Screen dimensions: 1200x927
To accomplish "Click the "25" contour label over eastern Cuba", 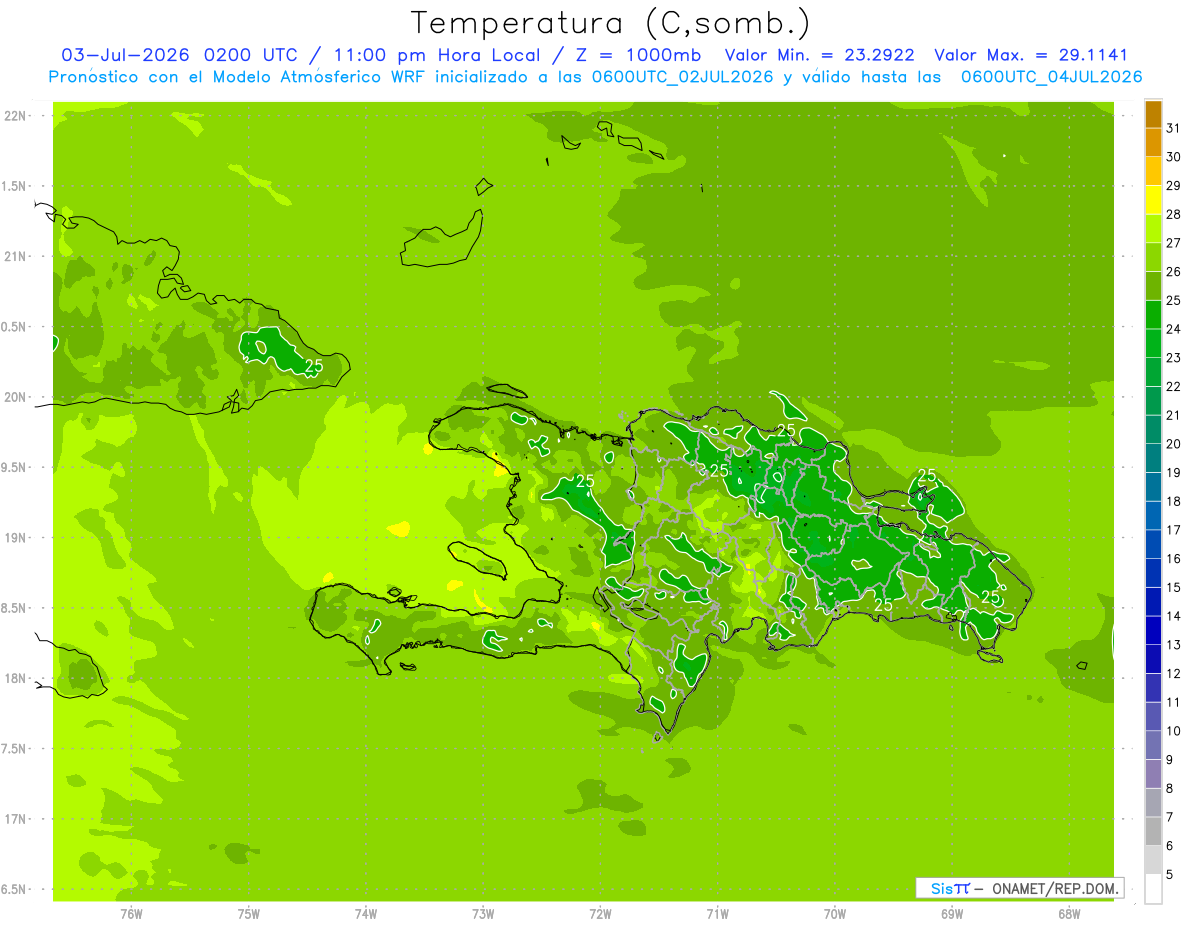I will [314, 366].
